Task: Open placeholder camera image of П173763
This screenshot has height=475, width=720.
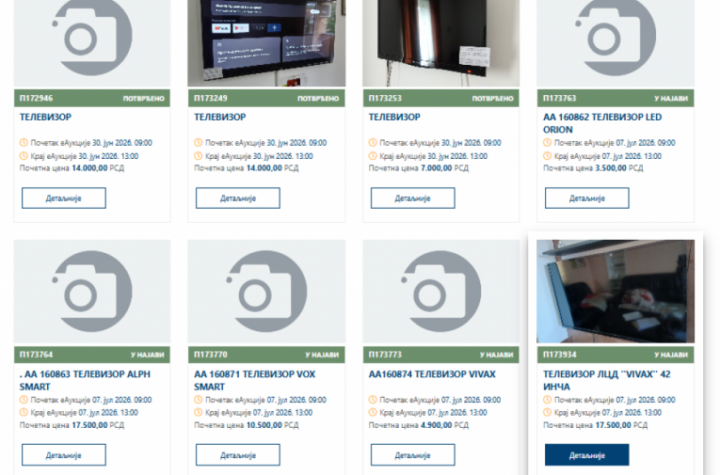Action: coord(615,44)
